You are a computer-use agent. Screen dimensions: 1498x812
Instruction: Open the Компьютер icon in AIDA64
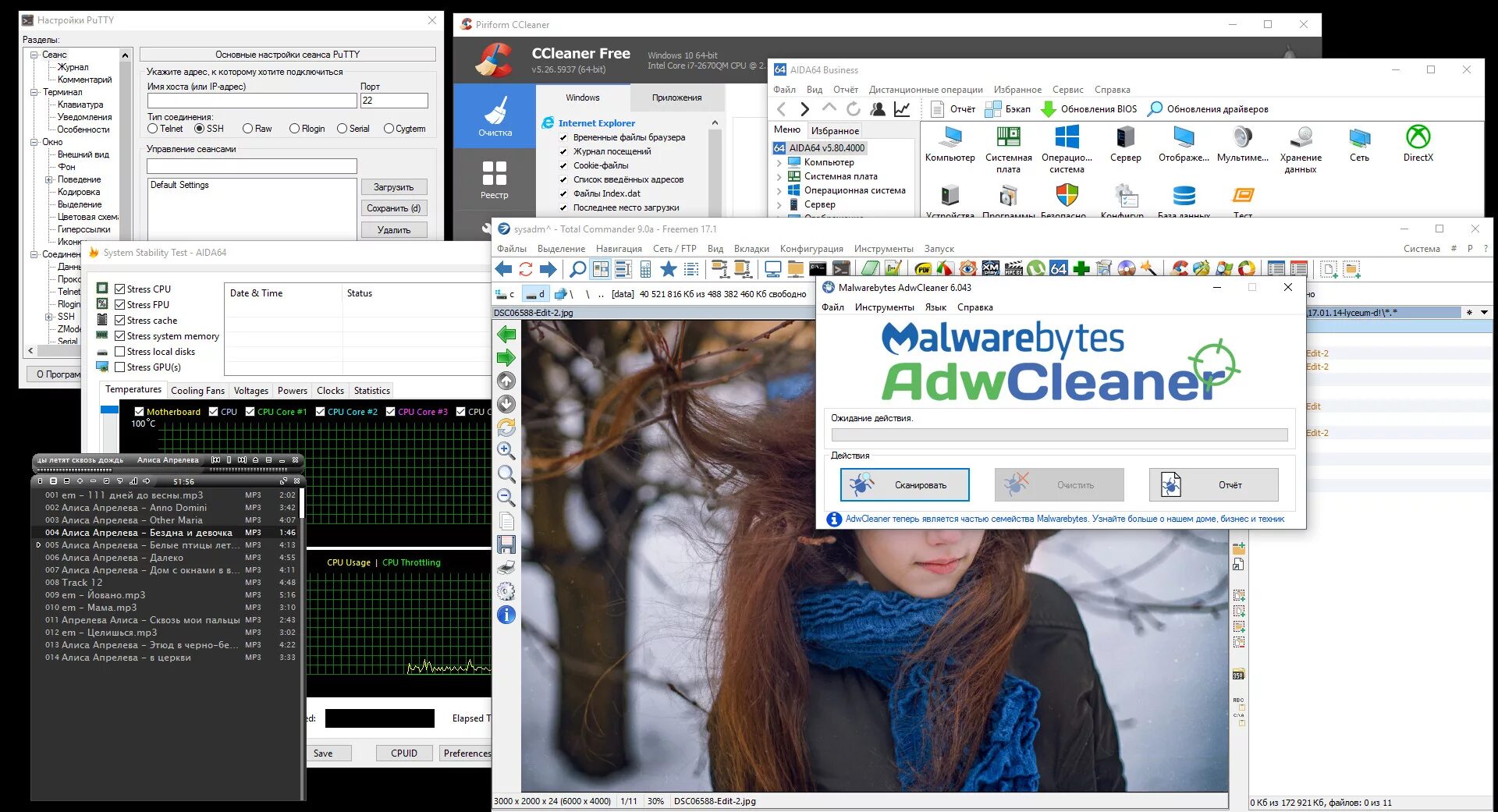950,144
